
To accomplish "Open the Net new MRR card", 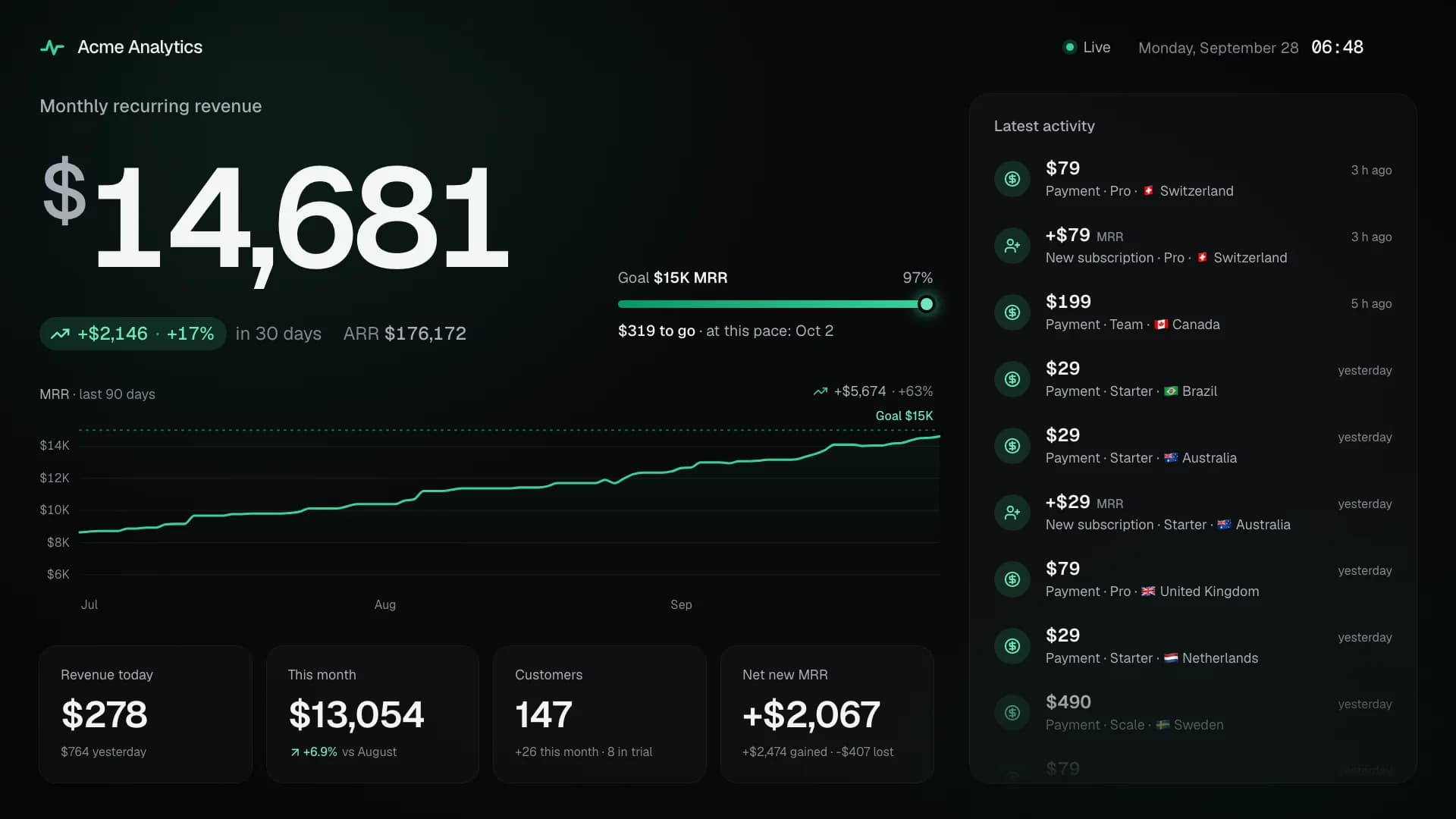I will (827, 714).
